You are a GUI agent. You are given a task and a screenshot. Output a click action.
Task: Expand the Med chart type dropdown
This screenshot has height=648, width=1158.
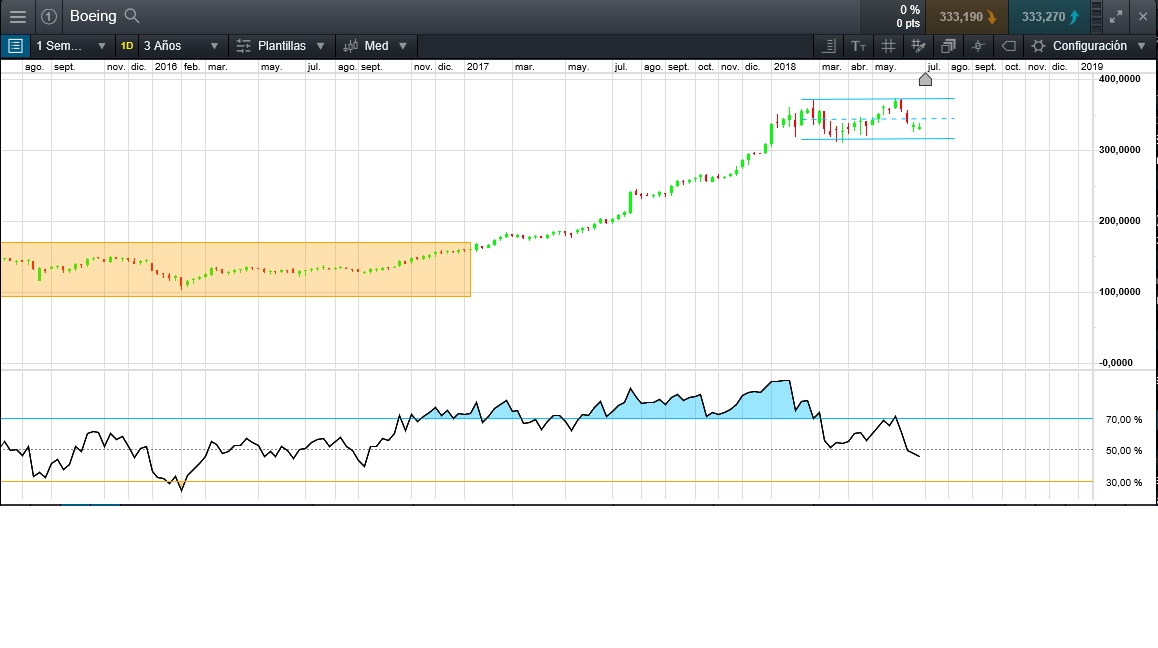[376, 46]
